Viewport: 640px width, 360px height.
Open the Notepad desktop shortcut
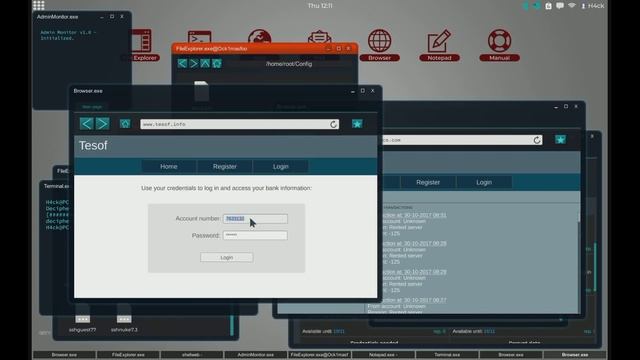pyautogui.click(x=439, y=45)
